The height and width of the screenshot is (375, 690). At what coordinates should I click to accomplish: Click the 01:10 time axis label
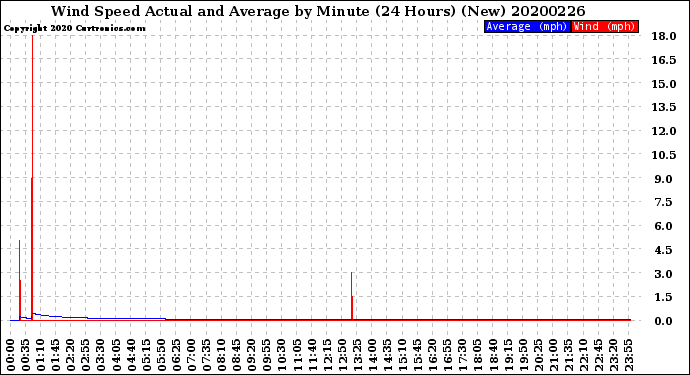coord(41,355)
